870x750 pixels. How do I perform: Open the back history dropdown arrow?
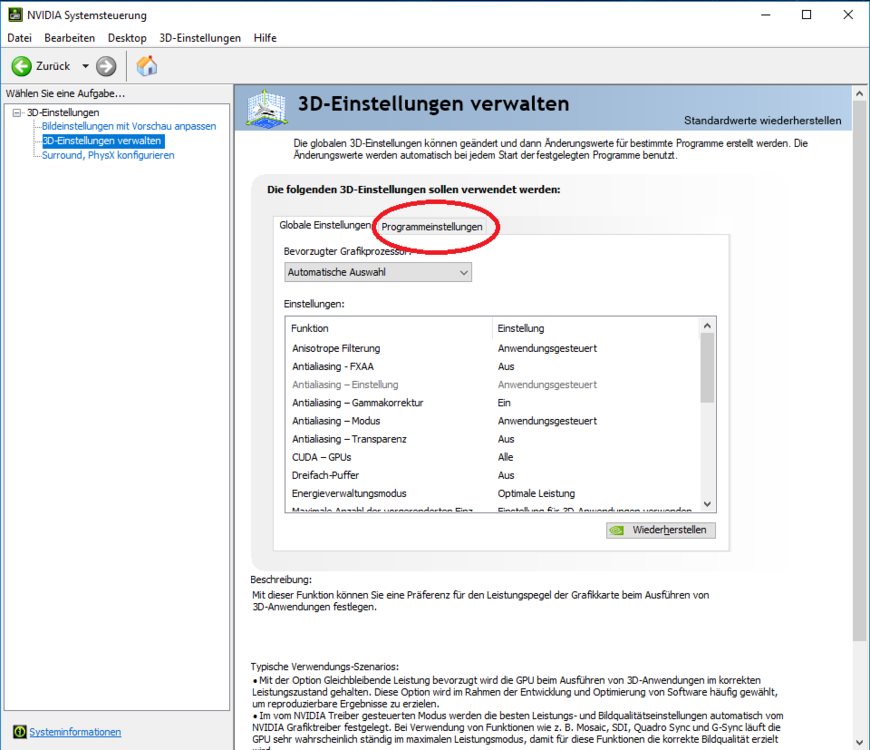(85, 66)
